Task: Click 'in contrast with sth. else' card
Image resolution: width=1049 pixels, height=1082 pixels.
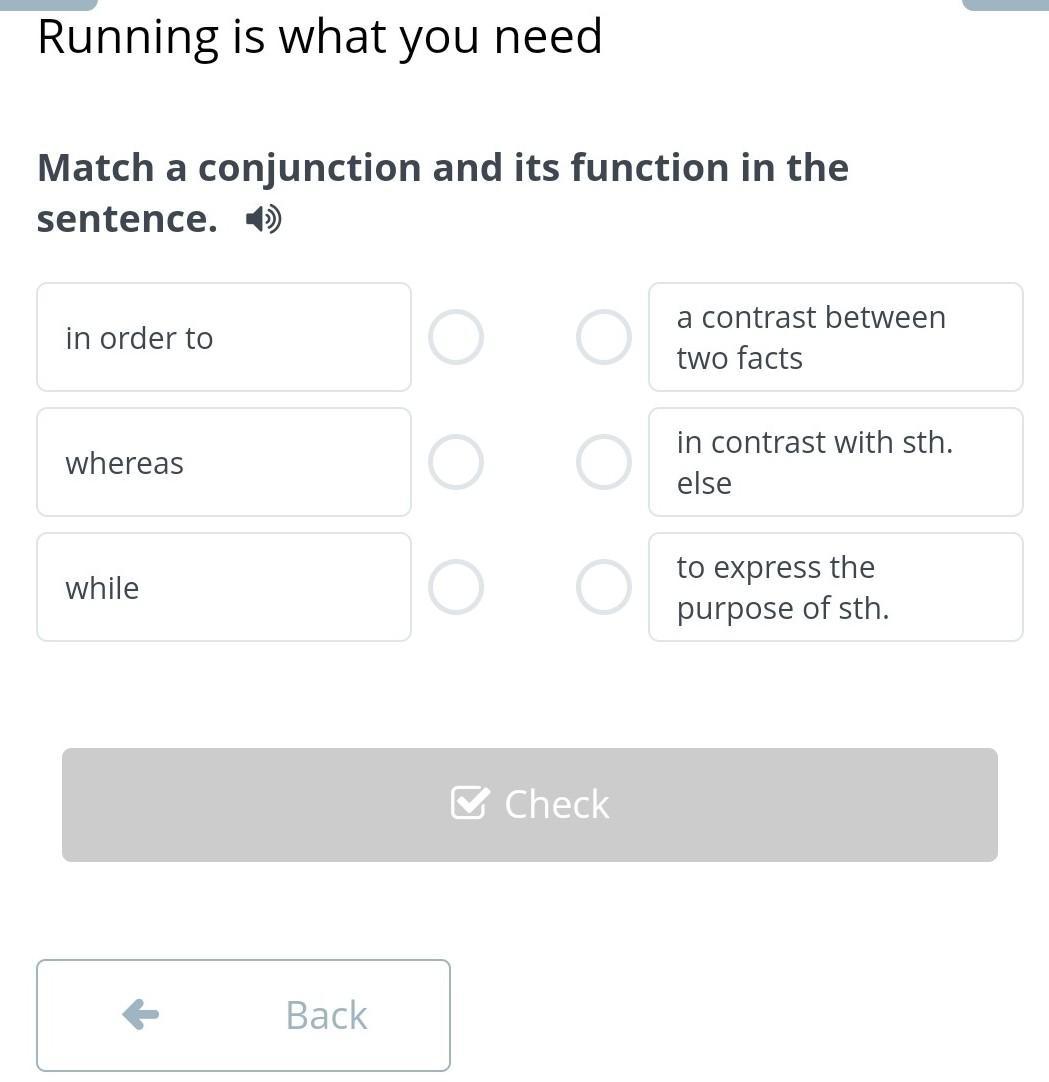Action: pos(836,462)
